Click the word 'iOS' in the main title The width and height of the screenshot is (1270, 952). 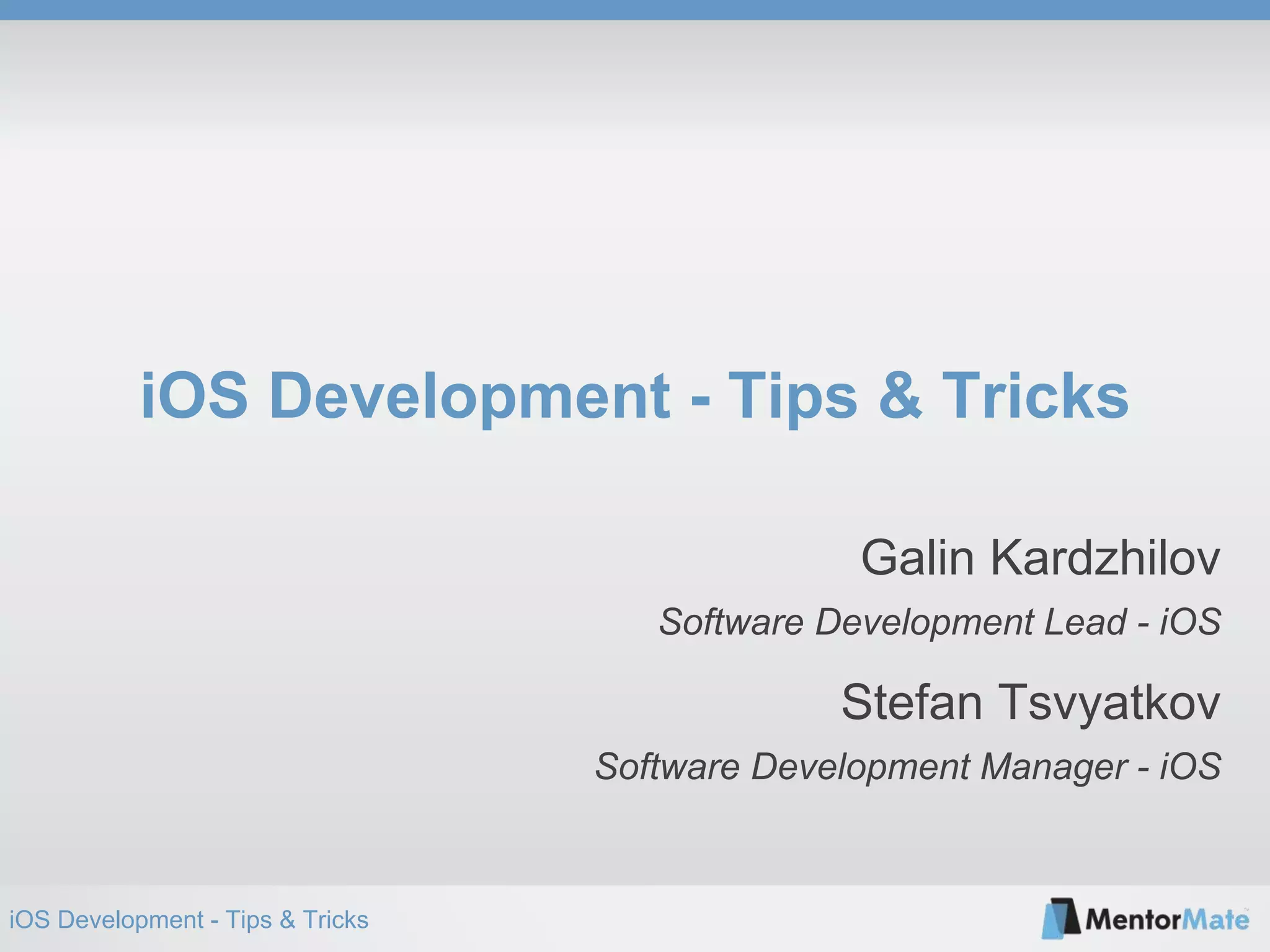coord(195,395)
